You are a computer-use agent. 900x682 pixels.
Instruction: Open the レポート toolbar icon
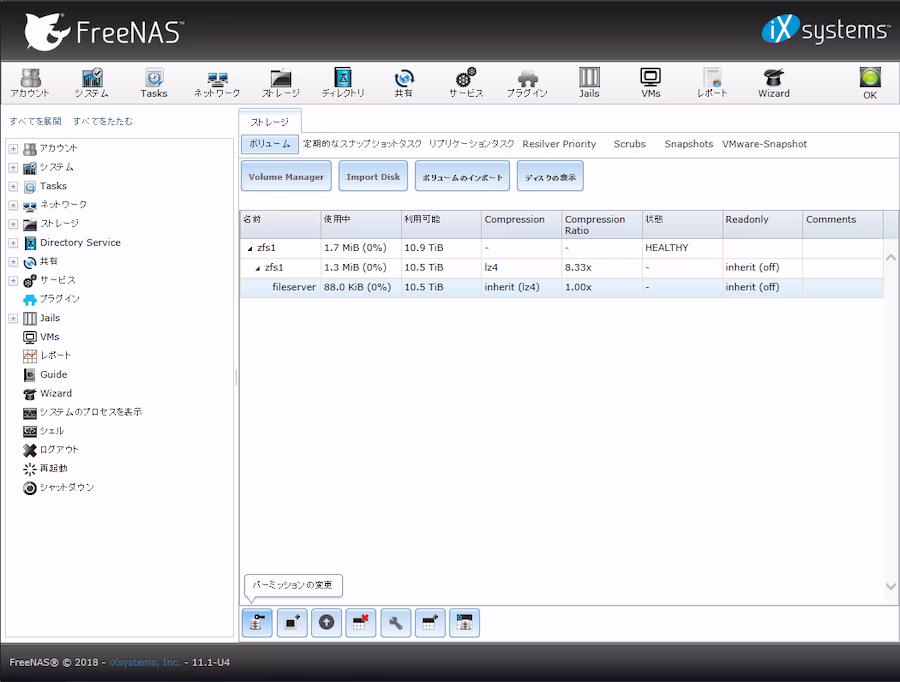tap(712, 83)
